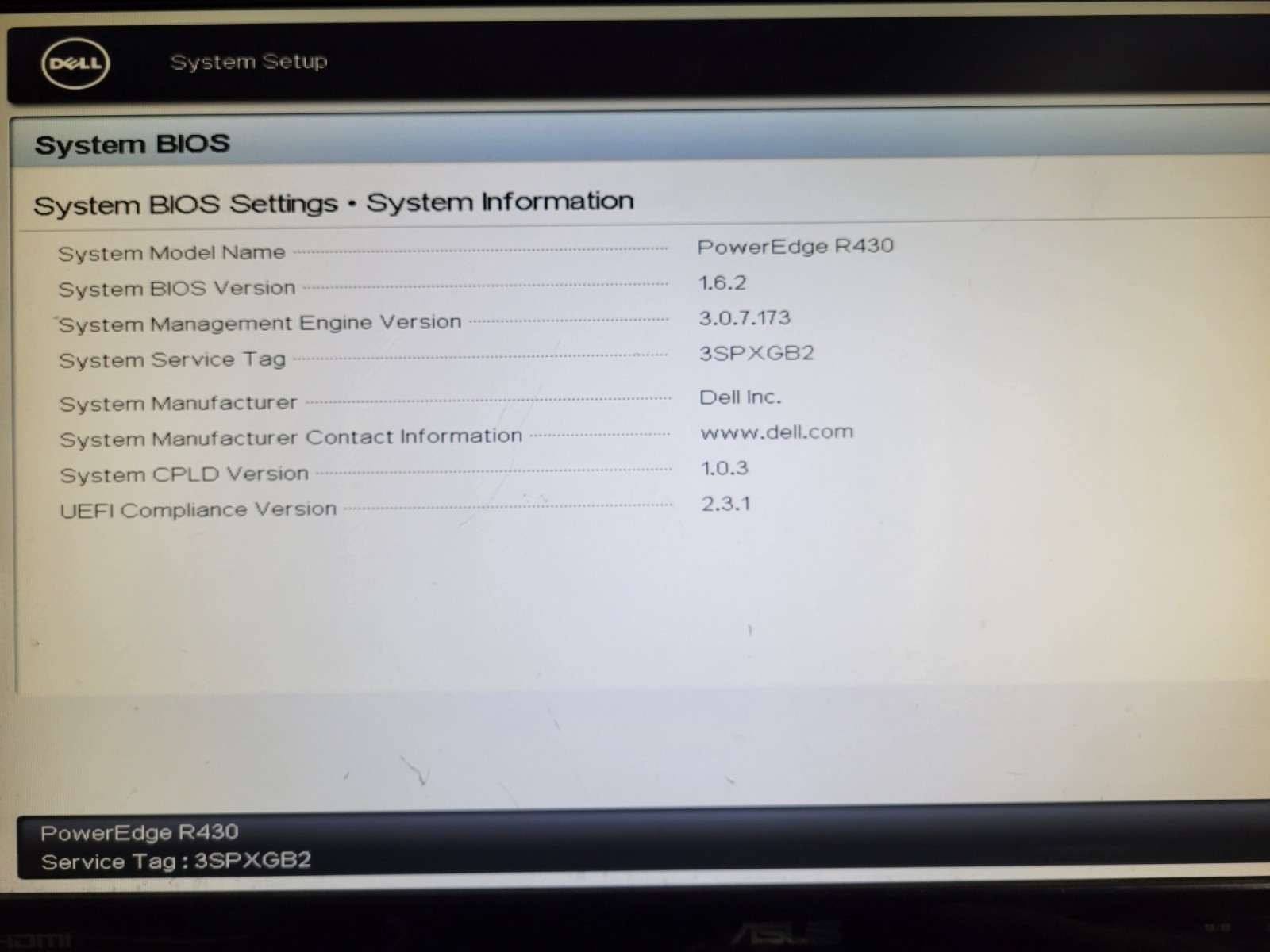Click the 'Dell Inc.' value
The image size is (1270, 952).
click(740, 397)
